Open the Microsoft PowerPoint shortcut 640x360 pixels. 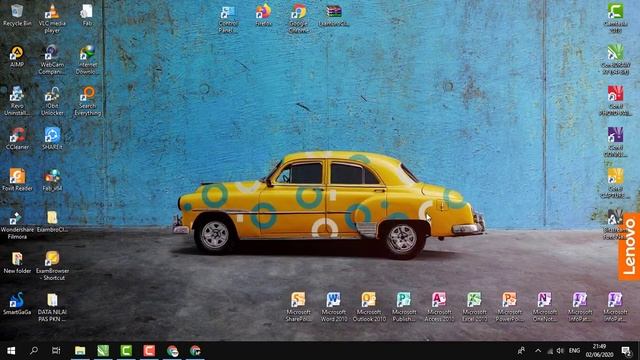click(x=509, y=307)
